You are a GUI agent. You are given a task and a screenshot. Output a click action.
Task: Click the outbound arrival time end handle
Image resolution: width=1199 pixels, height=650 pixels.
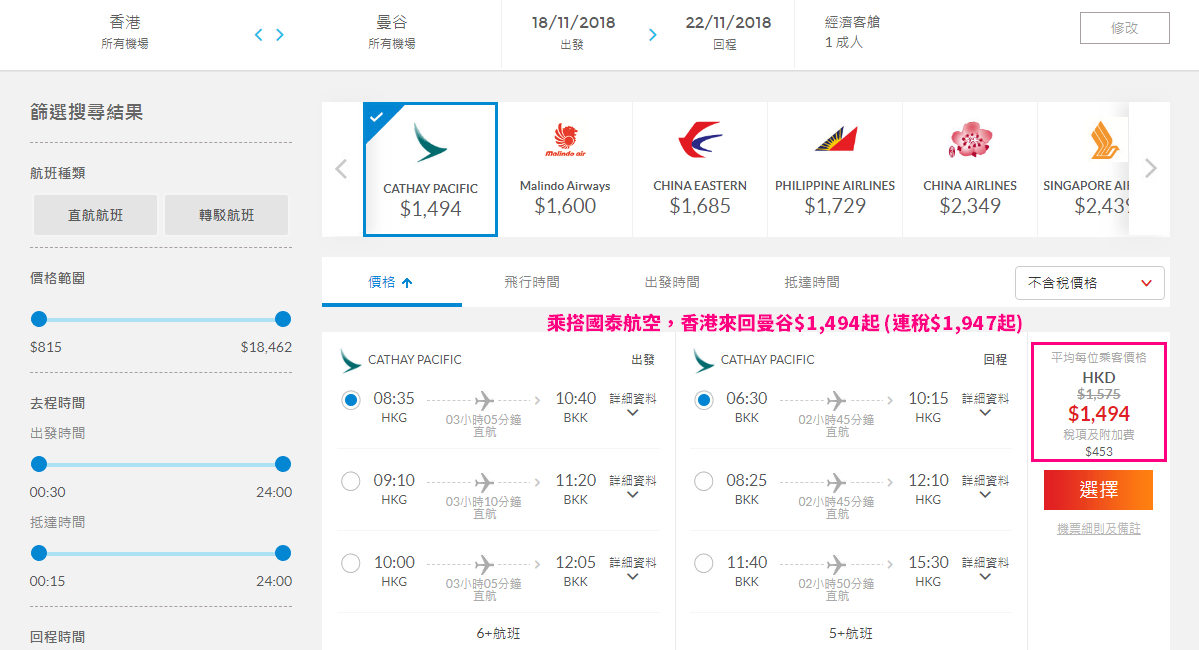coord(283,553)
